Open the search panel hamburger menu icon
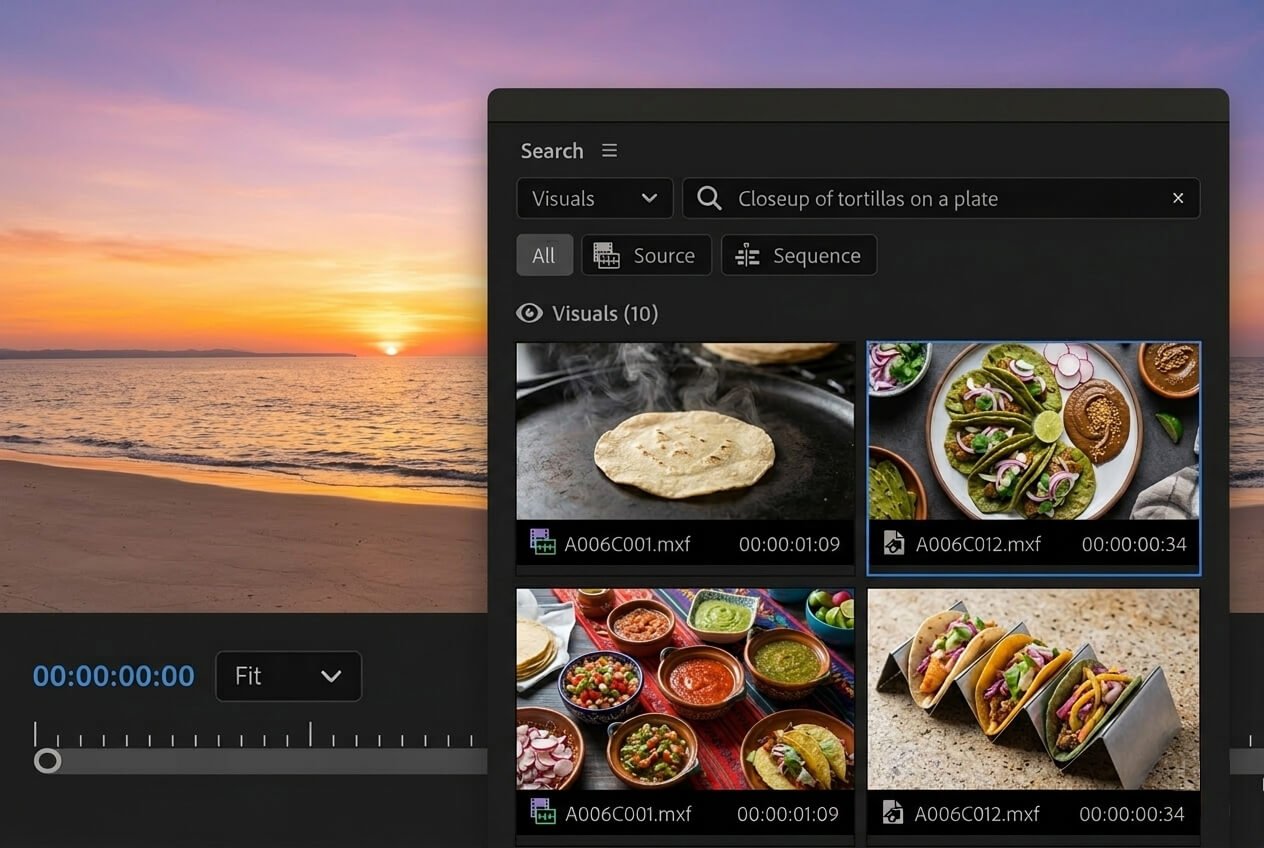 610,150
